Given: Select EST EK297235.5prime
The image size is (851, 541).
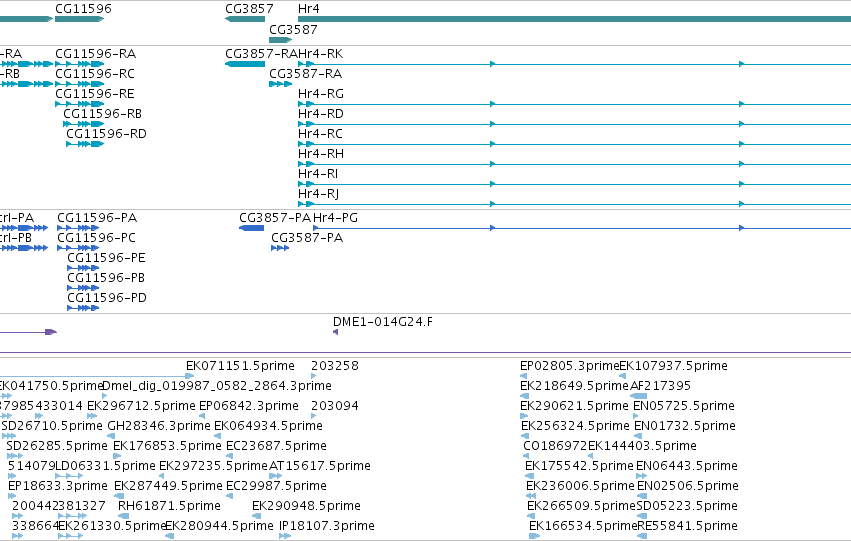Looking at the screenshot, I should pyautogui.click(x=213, y=467).
